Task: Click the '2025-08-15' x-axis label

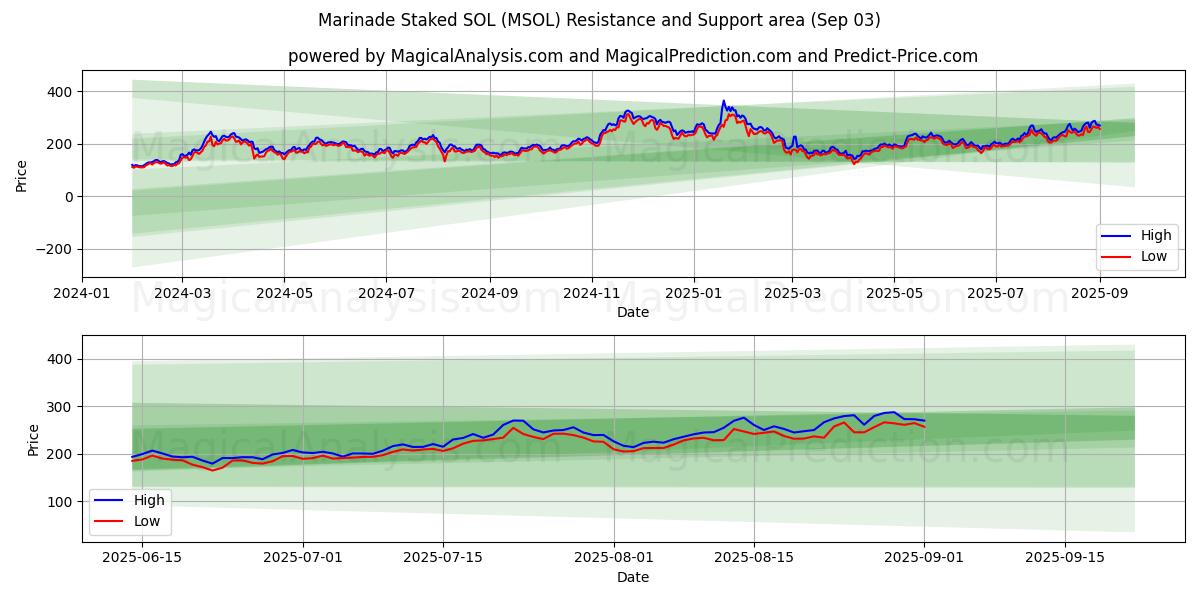Action: (755, 557)
